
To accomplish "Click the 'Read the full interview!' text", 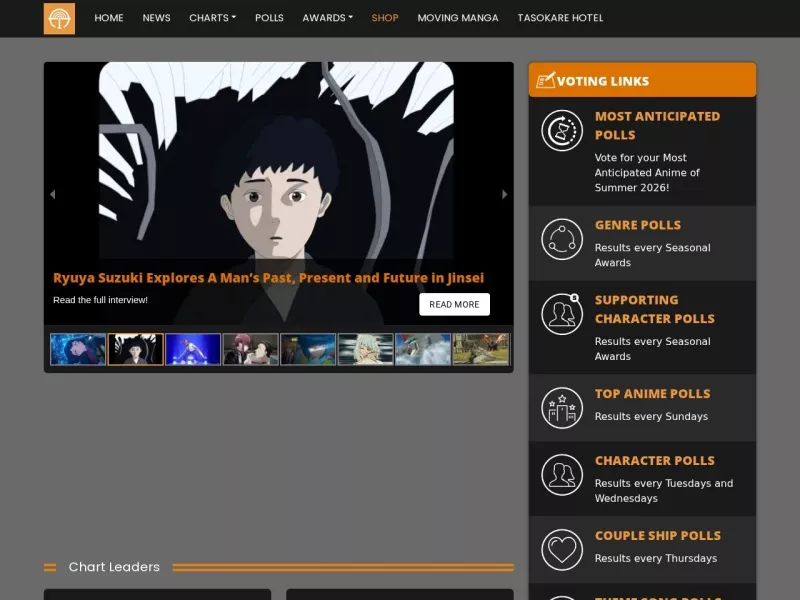I will coord(101,300).
